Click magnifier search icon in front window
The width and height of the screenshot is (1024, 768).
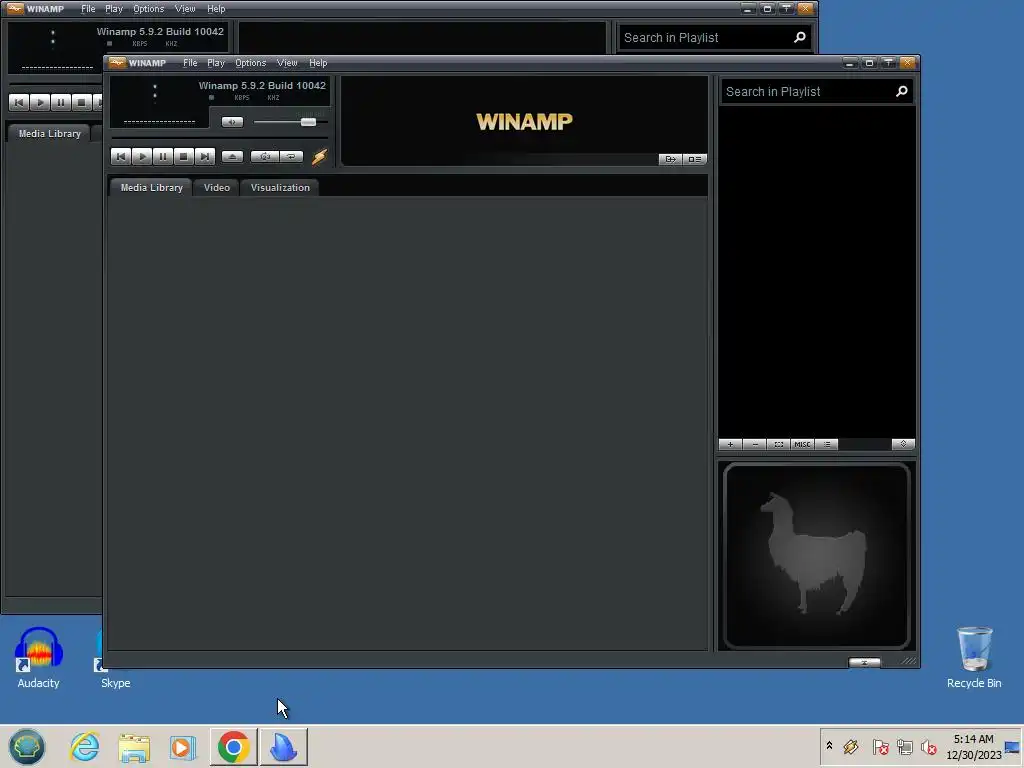[x=902, y=91]
